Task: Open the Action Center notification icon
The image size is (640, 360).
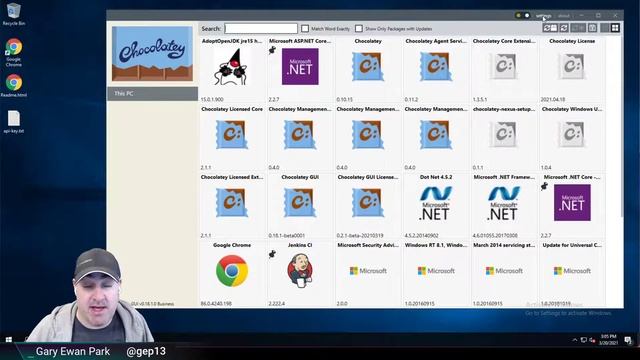Action: tap(628, 340)
